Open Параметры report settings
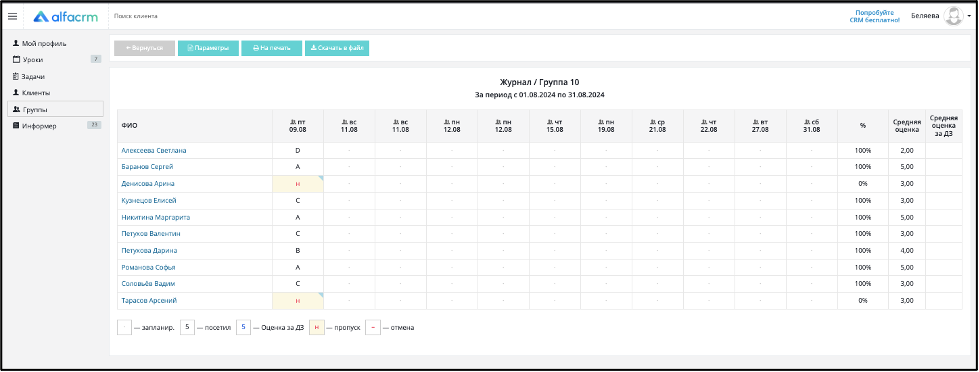979x372 pixels. coord(209,48)
